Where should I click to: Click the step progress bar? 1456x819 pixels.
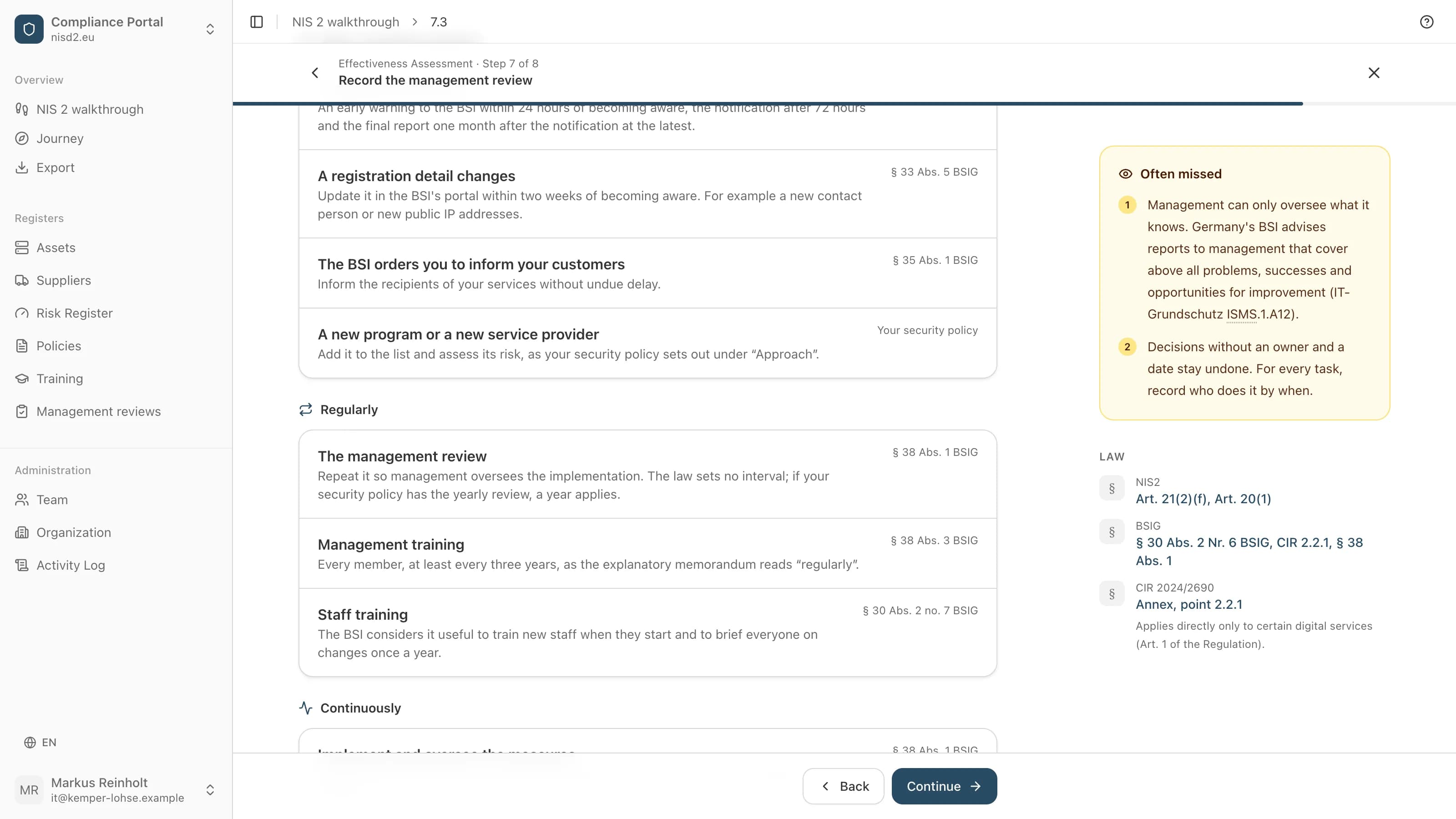point(844,103)
